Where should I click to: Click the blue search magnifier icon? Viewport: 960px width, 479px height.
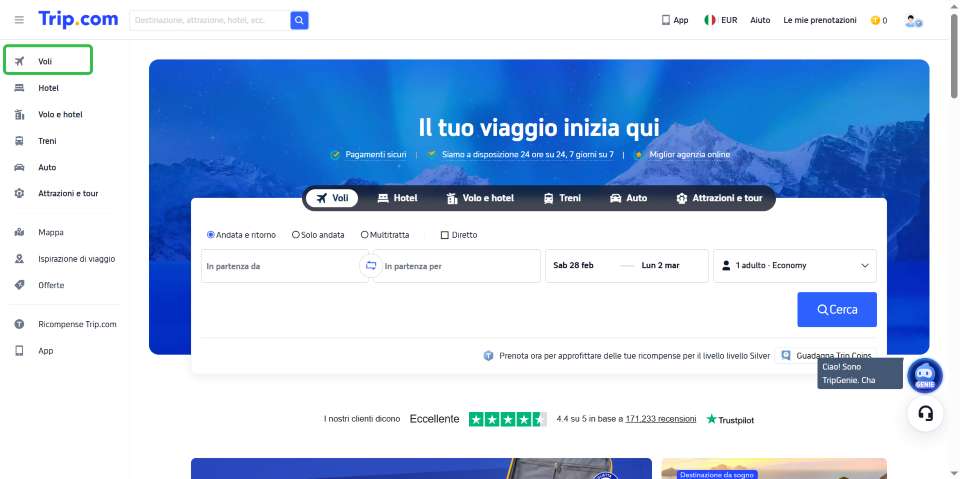pyautogui.click(x=299, y=20)
